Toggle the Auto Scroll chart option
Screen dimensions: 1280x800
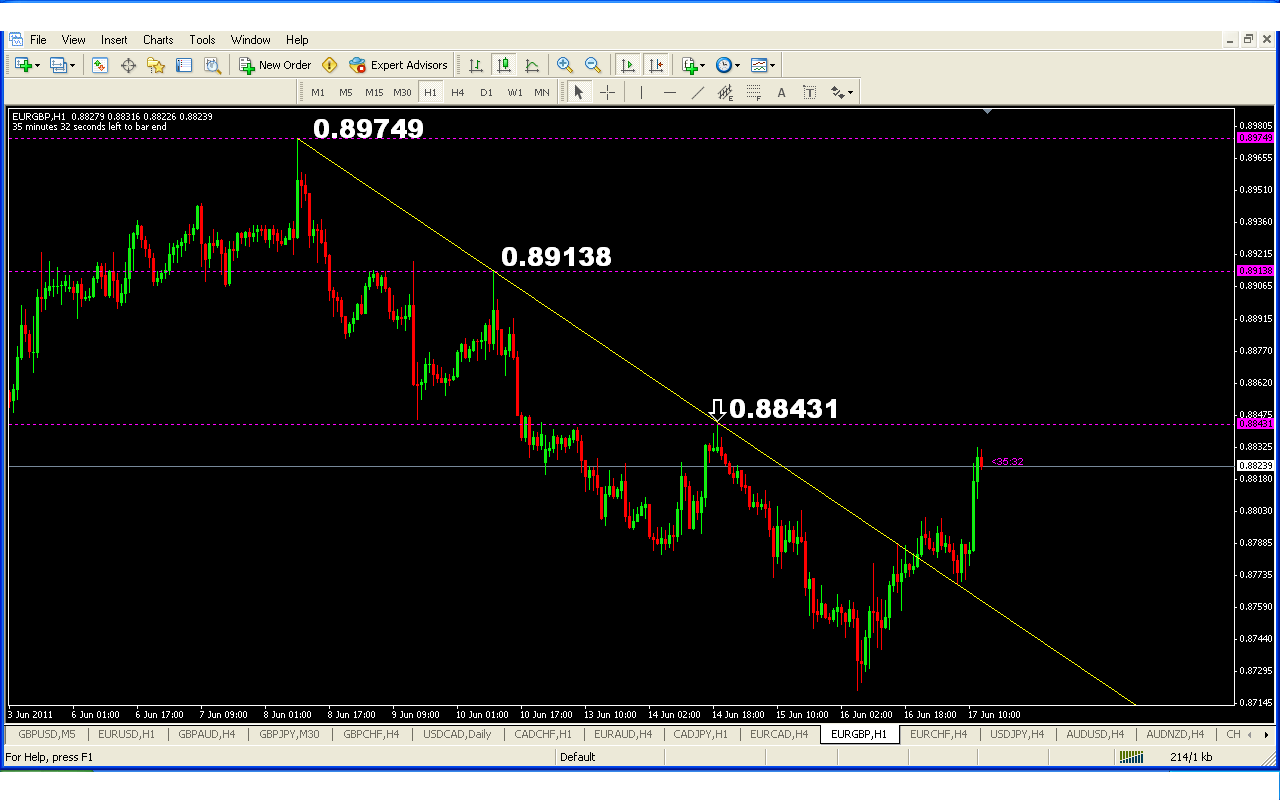pos(628,65)
